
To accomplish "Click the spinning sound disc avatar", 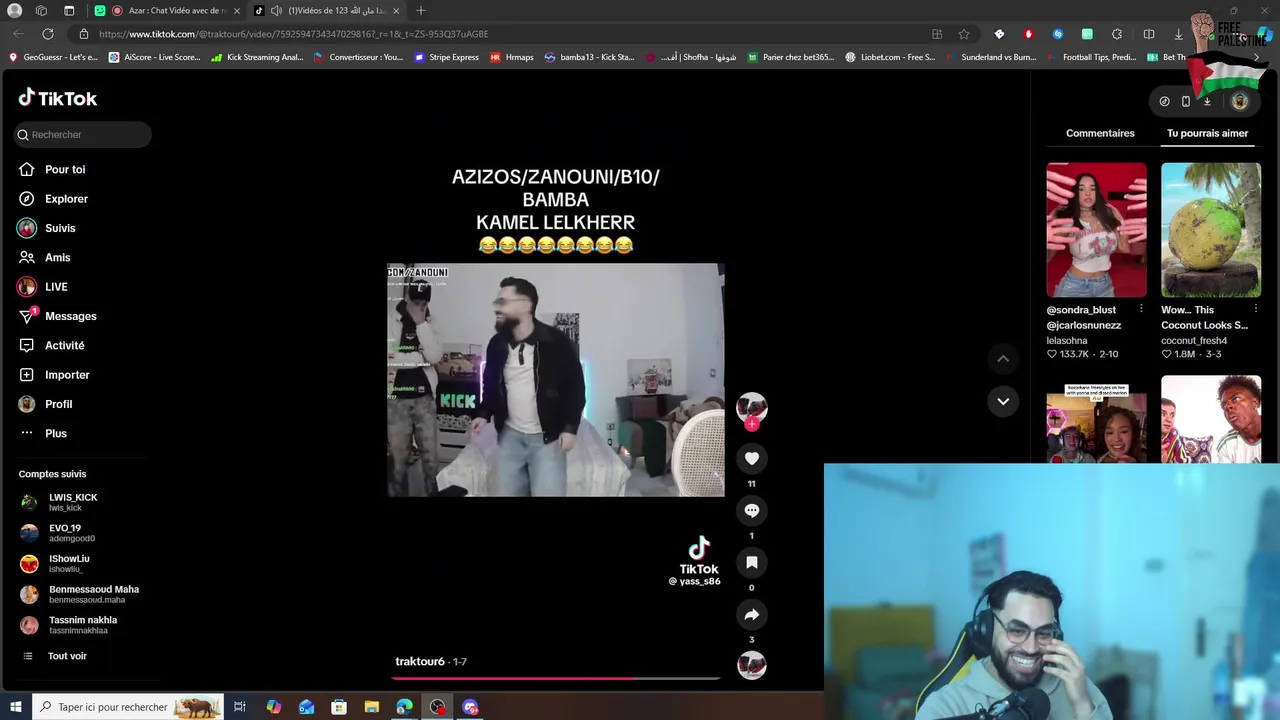I will click(x=752, y=665).
